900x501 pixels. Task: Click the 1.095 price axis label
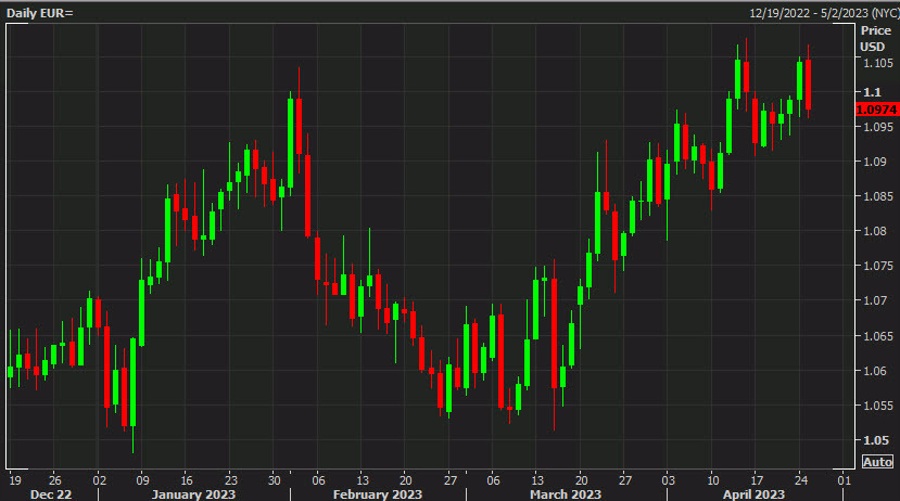[x=878, y=127]
